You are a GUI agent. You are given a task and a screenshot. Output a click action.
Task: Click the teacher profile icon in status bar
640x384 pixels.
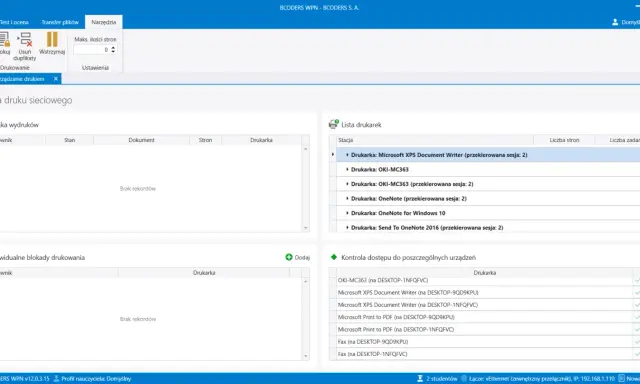coord(56,378)
